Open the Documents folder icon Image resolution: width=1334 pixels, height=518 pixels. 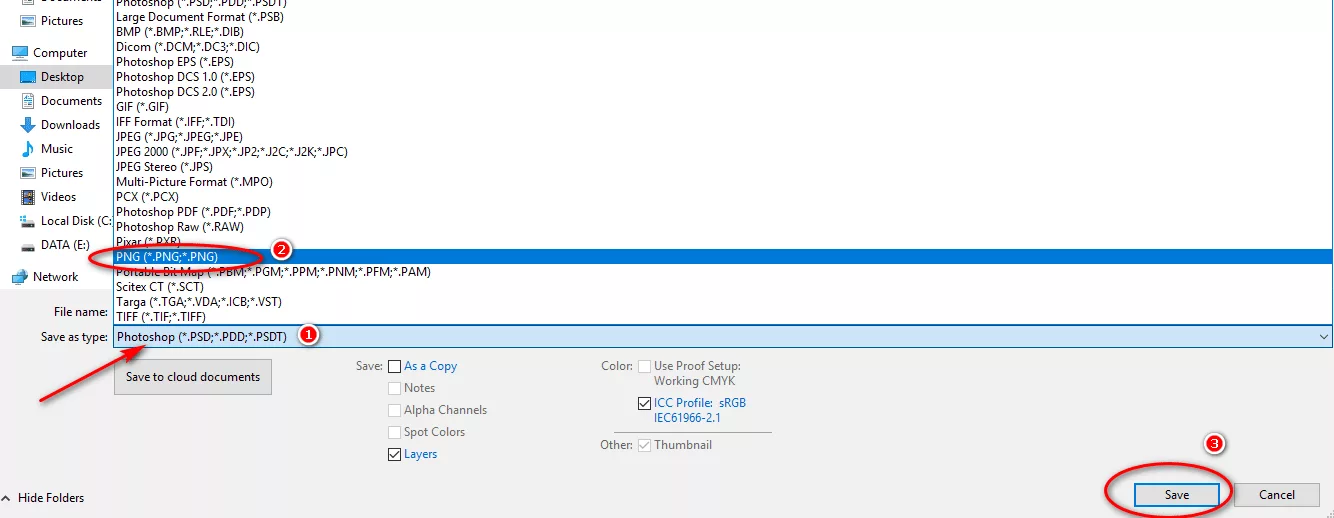[27, 101]
